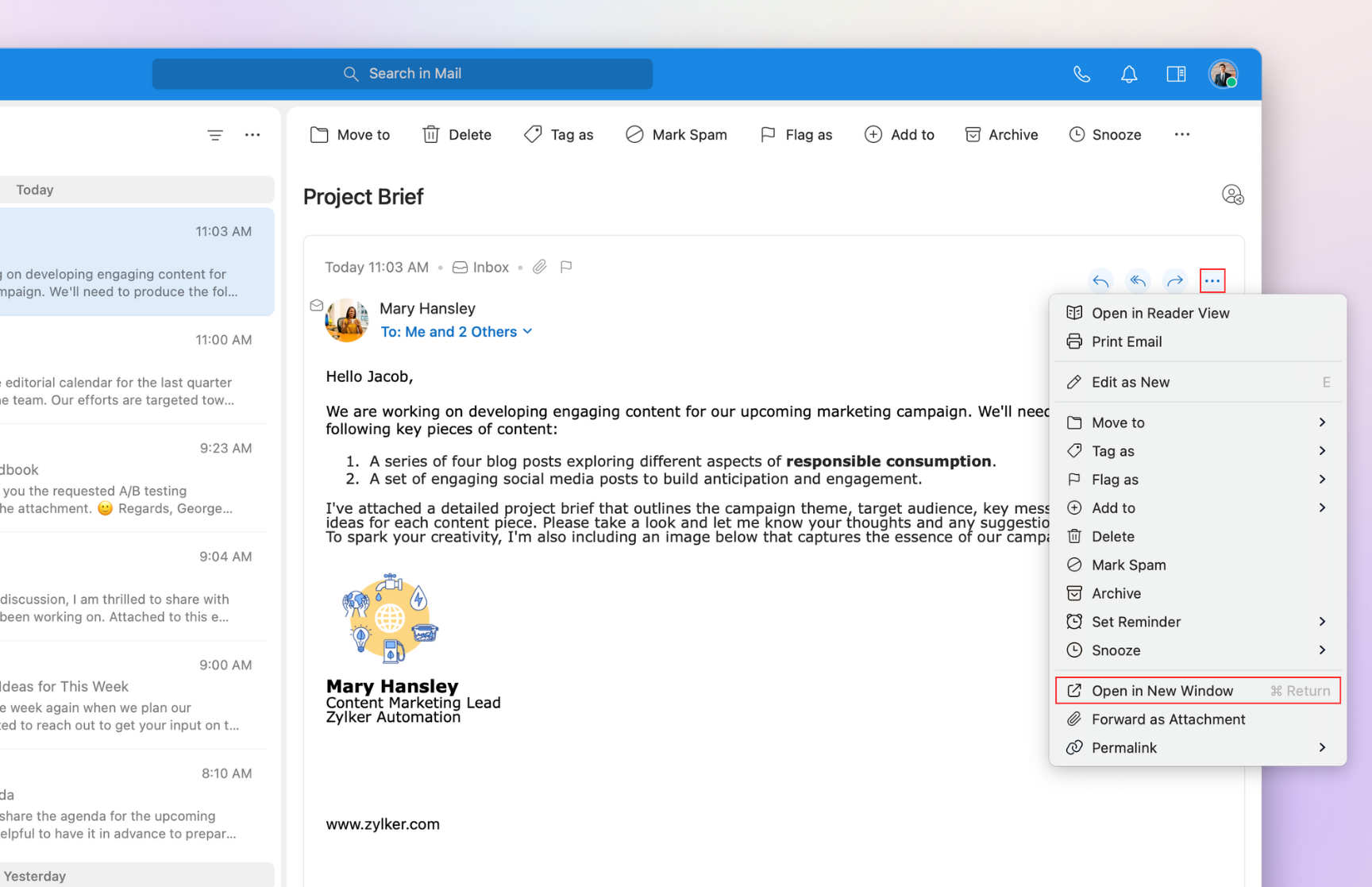The image size is (1372, 887).
Task: Flag the email using header flag icon
Action: point(566,267)
